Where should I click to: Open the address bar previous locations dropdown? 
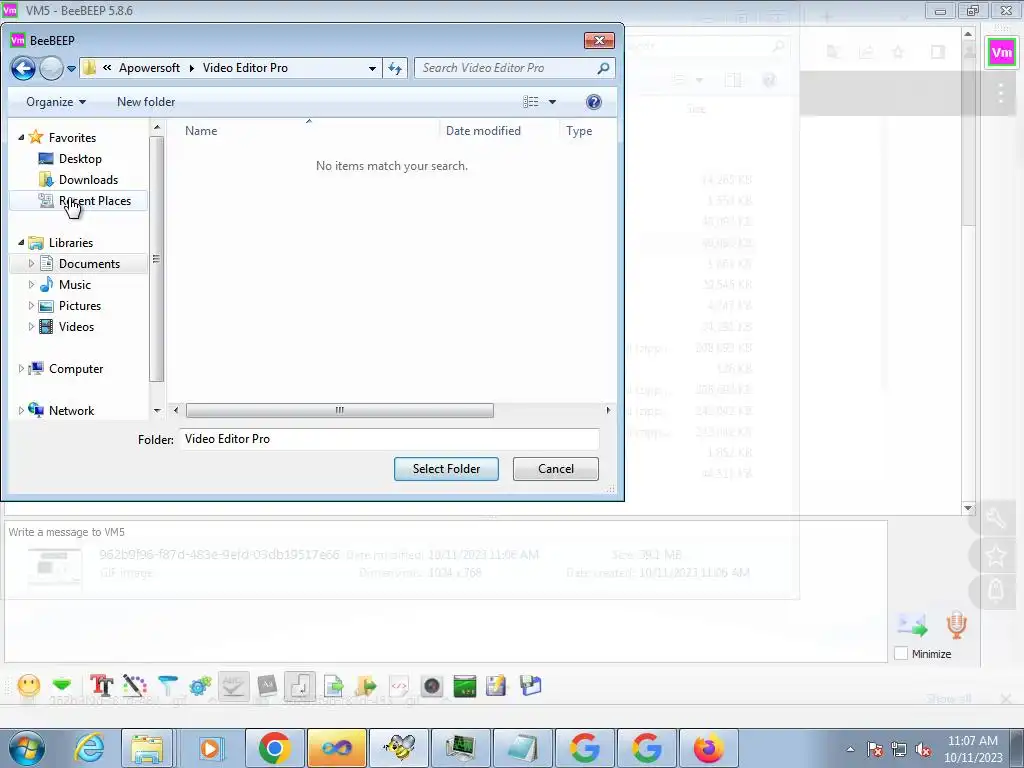point(372,68)
